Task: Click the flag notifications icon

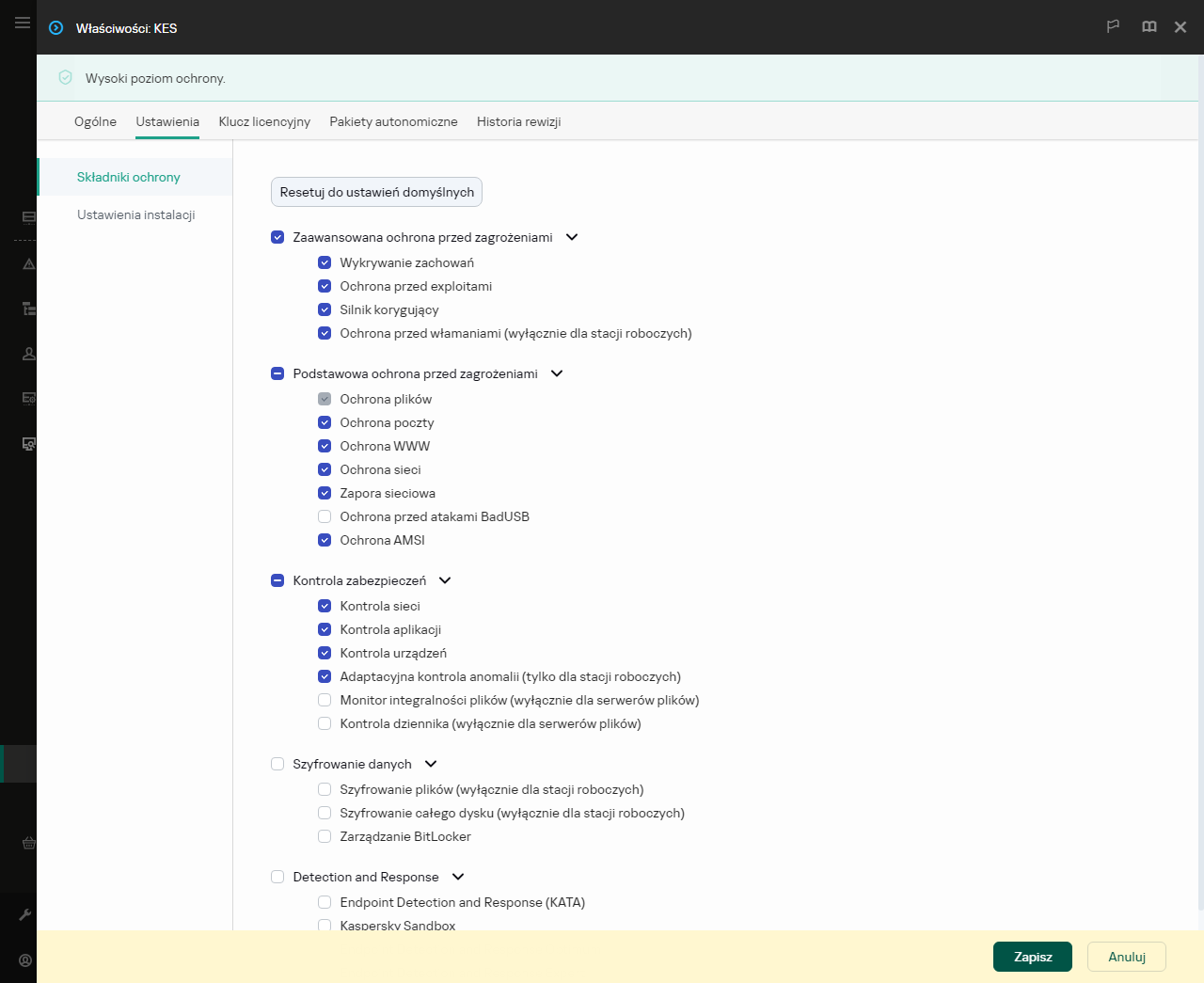Action: pos(1113,27)
